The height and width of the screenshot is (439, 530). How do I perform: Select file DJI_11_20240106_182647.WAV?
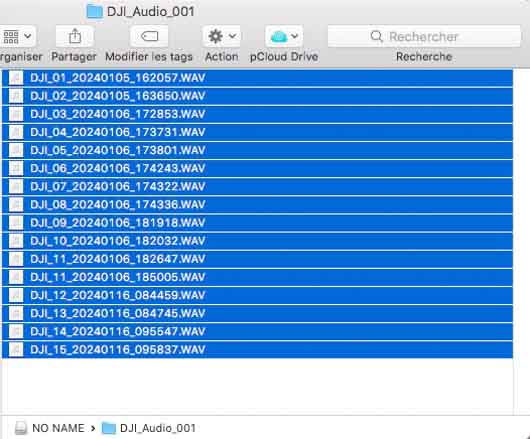coord(257,259)
